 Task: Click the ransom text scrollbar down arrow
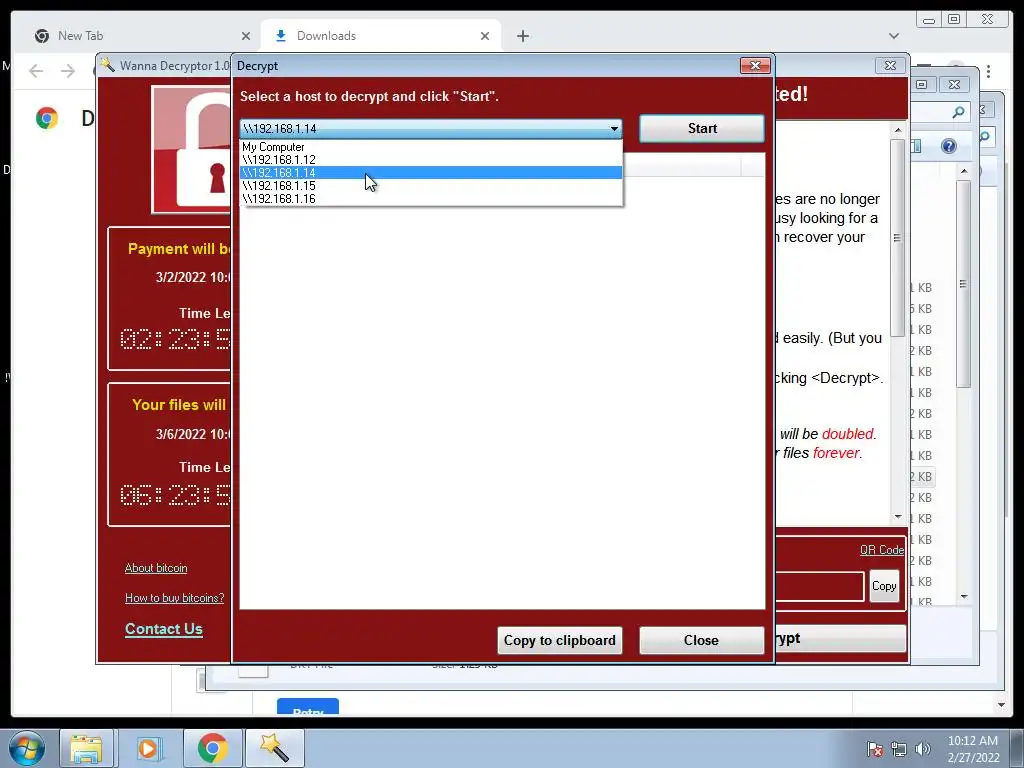(x=898, y=517)
